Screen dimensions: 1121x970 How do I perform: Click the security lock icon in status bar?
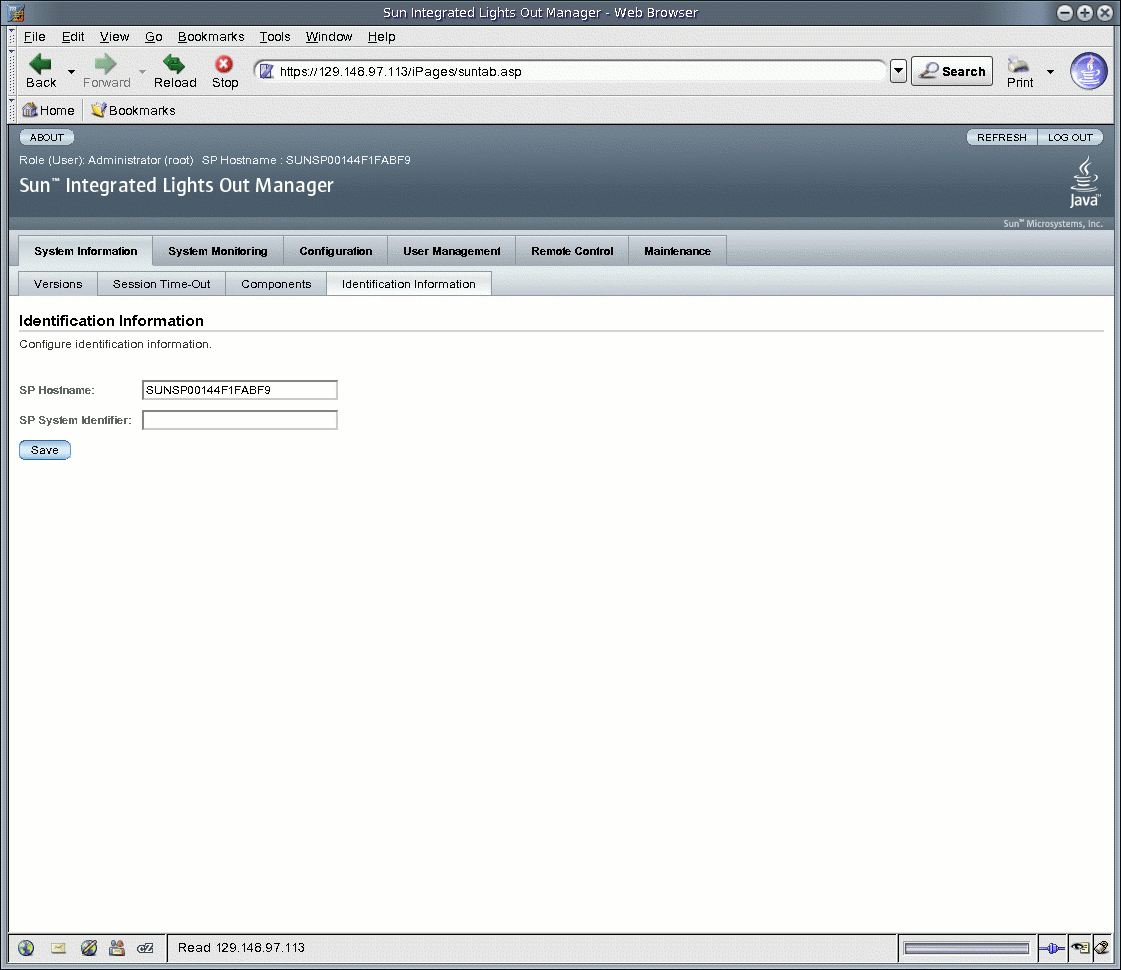click(1102, 949)
